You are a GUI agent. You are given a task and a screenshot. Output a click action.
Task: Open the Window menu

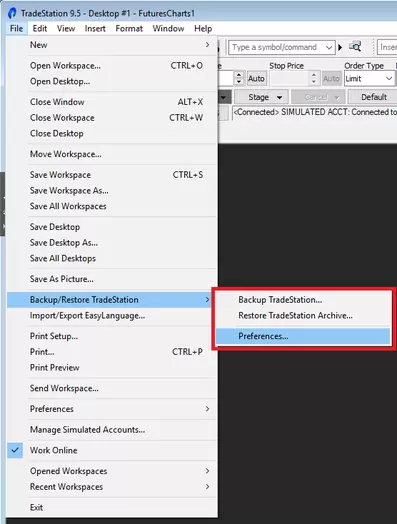coord(168,28)
